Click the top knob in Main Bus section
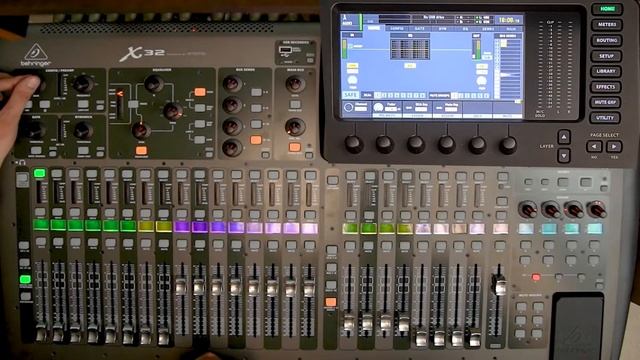The image size is (640, 360). point(295,84)
